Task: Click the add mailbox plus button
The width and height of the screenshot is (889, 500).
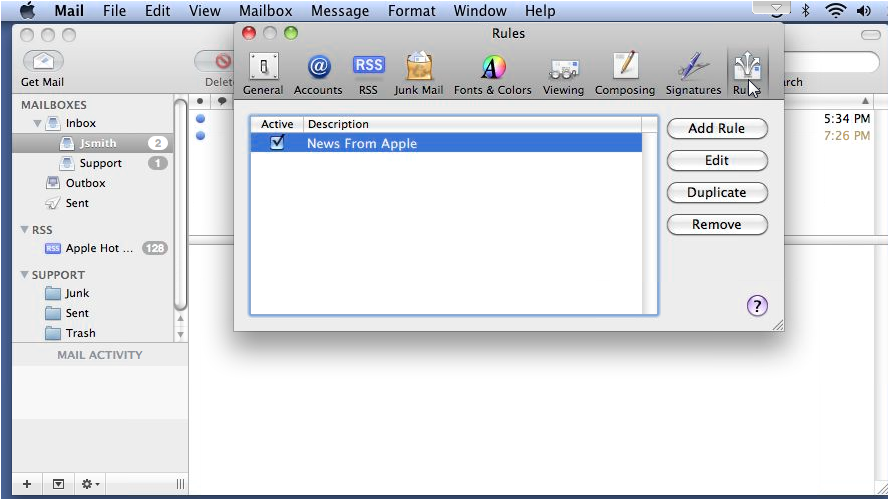Action: [x=27, y=484]
